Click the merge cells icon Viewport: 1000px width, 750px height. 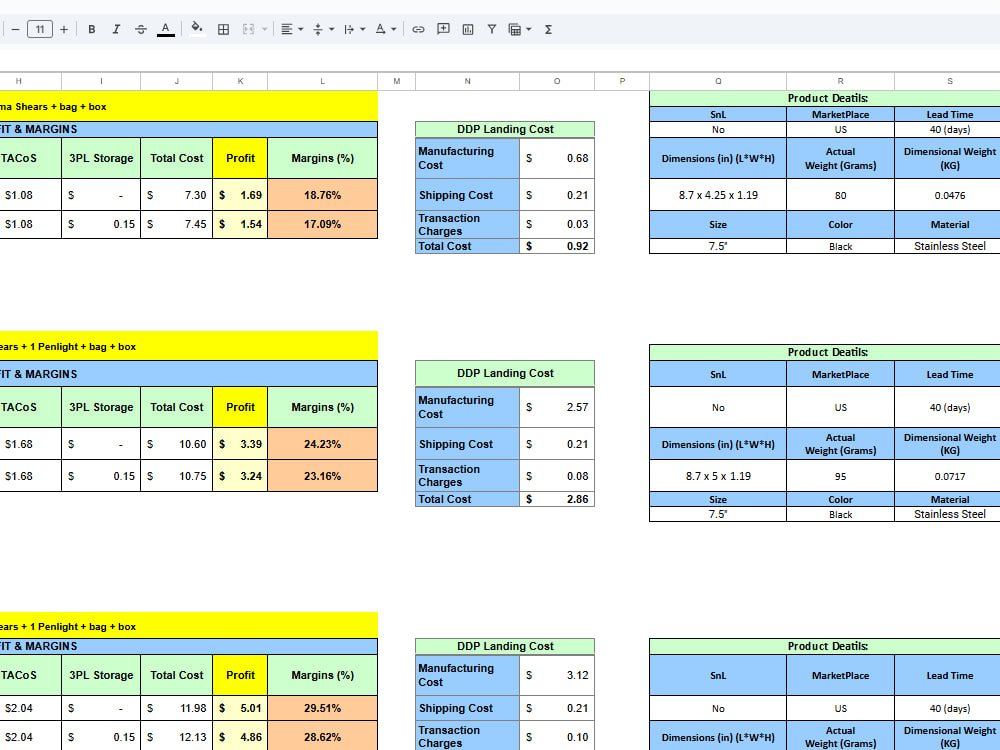[248, 29]
